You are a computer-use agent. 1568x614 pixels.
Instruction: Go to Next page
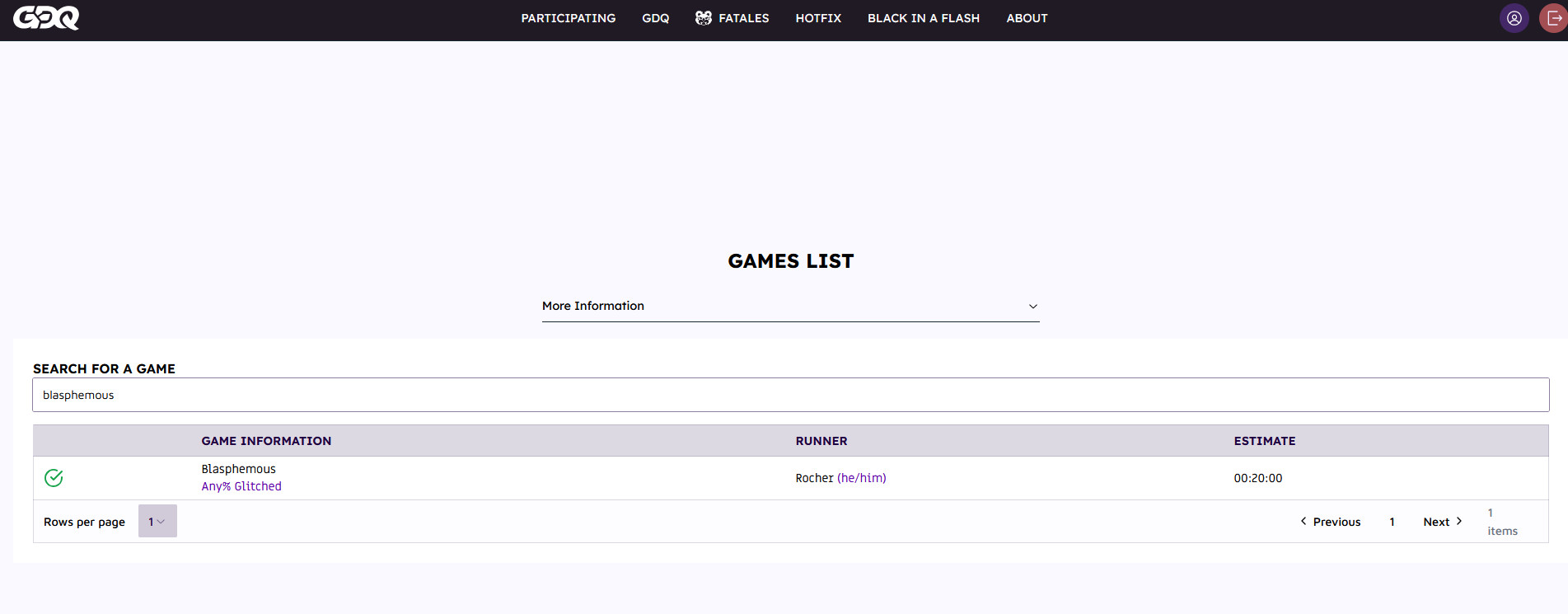coord(1443,522)
